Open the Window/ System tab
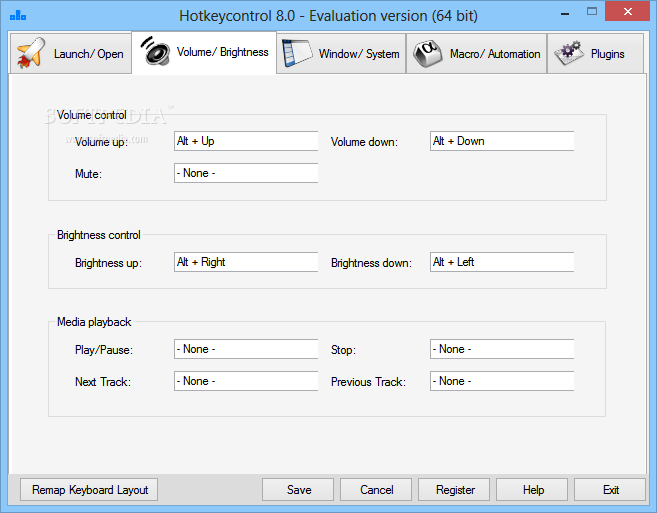 tap(341, 54)
